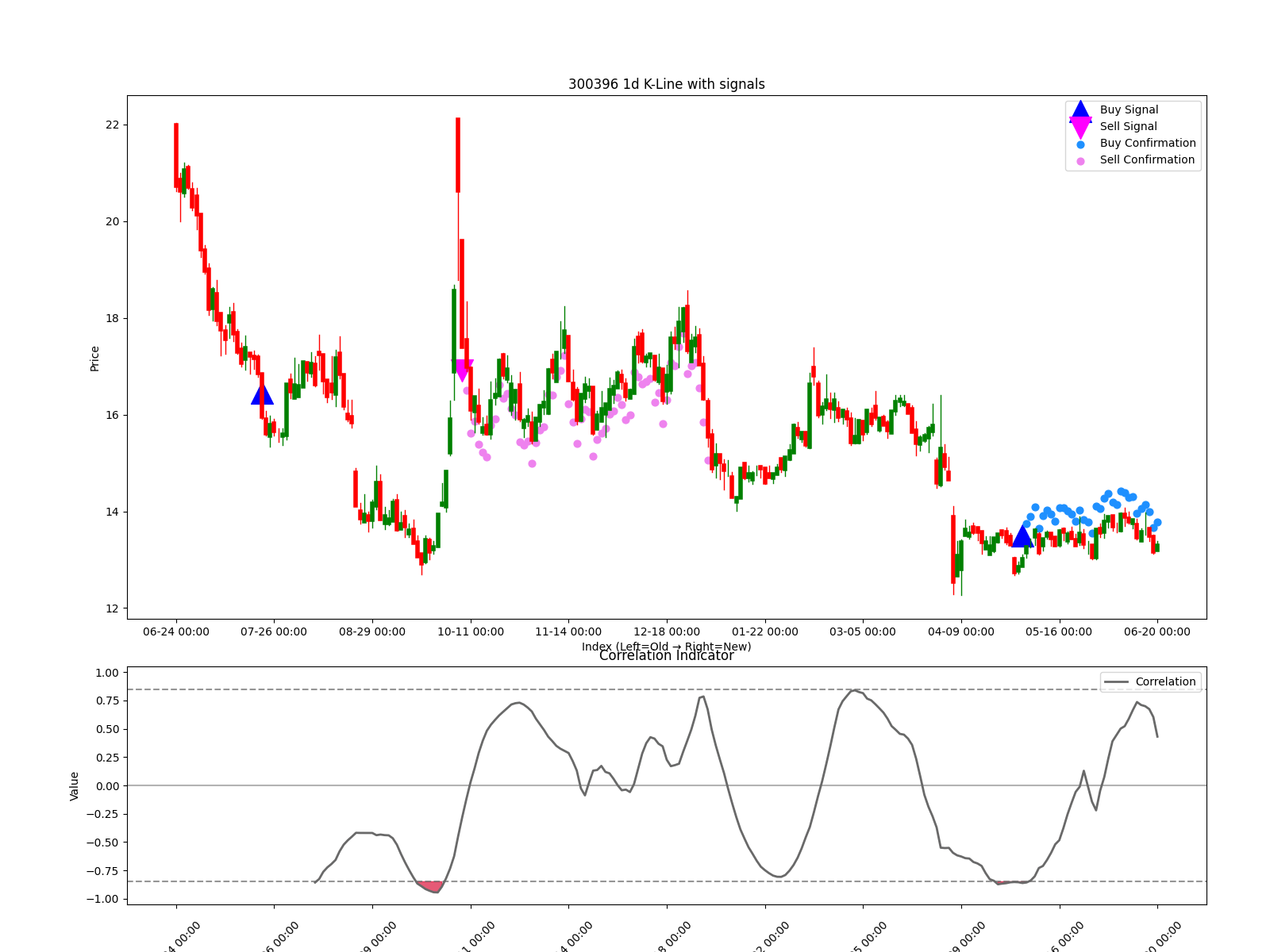
Task: Click the correlation tick label '0.50'
Action: click(x=106, y=730)
